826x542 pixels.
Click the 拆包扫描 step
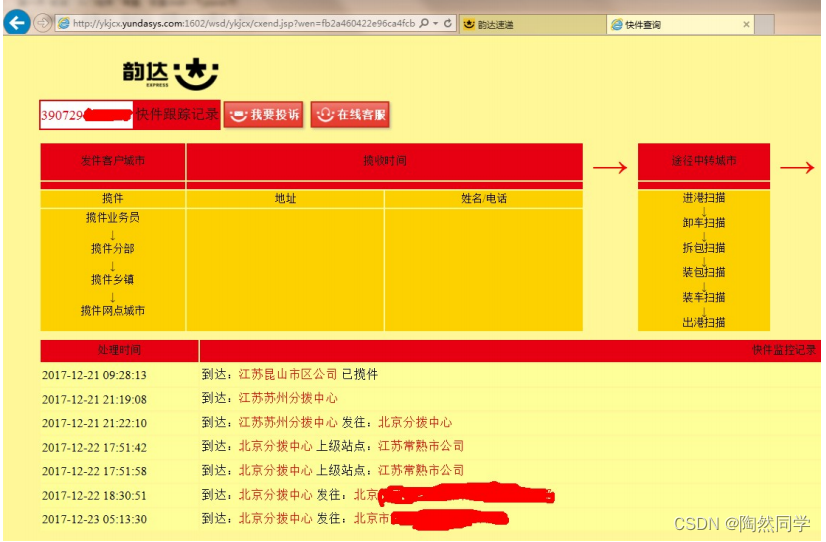[x=704, y=248]
